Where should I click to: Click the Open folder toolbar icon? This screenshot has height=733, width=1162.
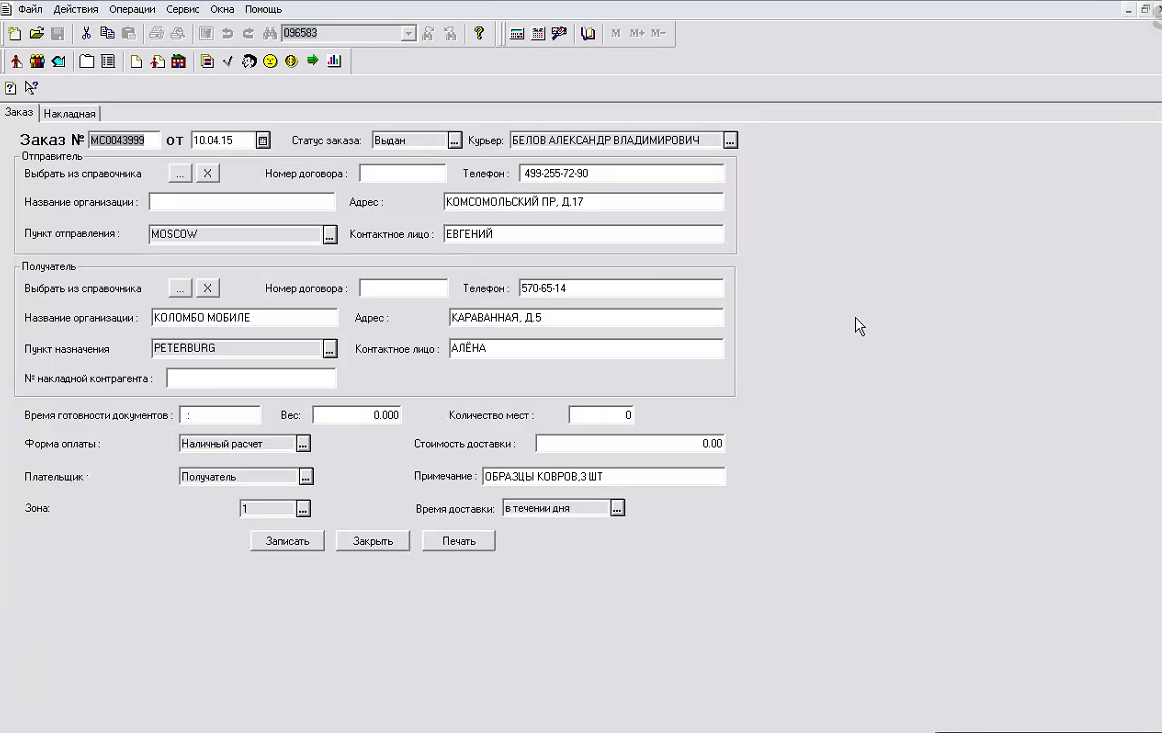(37, 34)
